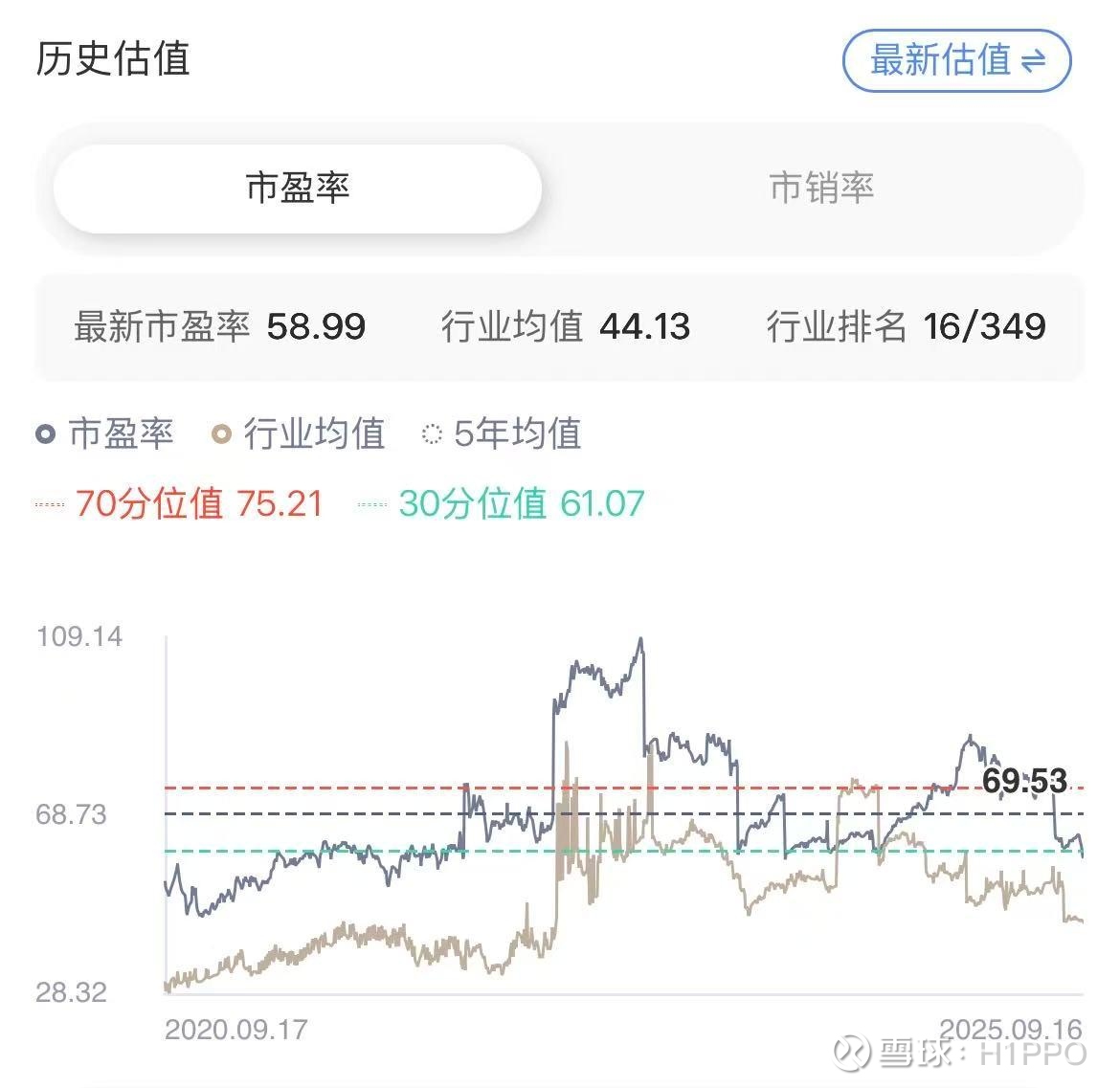Image resolution: width=1120 pixels, height=1088 pixels.
Task: Click the 69.53 data label on chart
Action: point(1024,781)
